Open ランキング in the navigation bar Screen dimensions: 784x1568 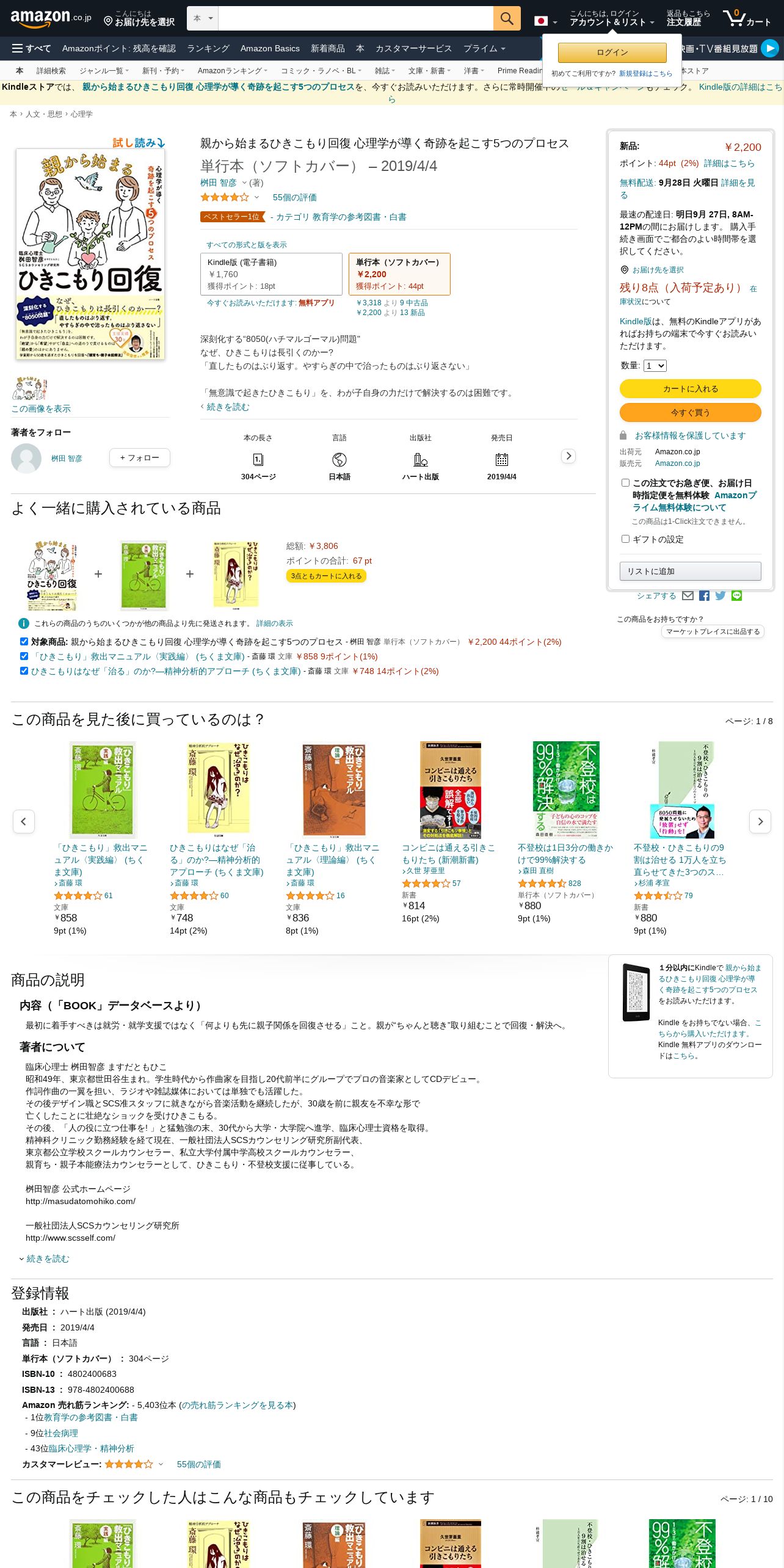point(208,48)
